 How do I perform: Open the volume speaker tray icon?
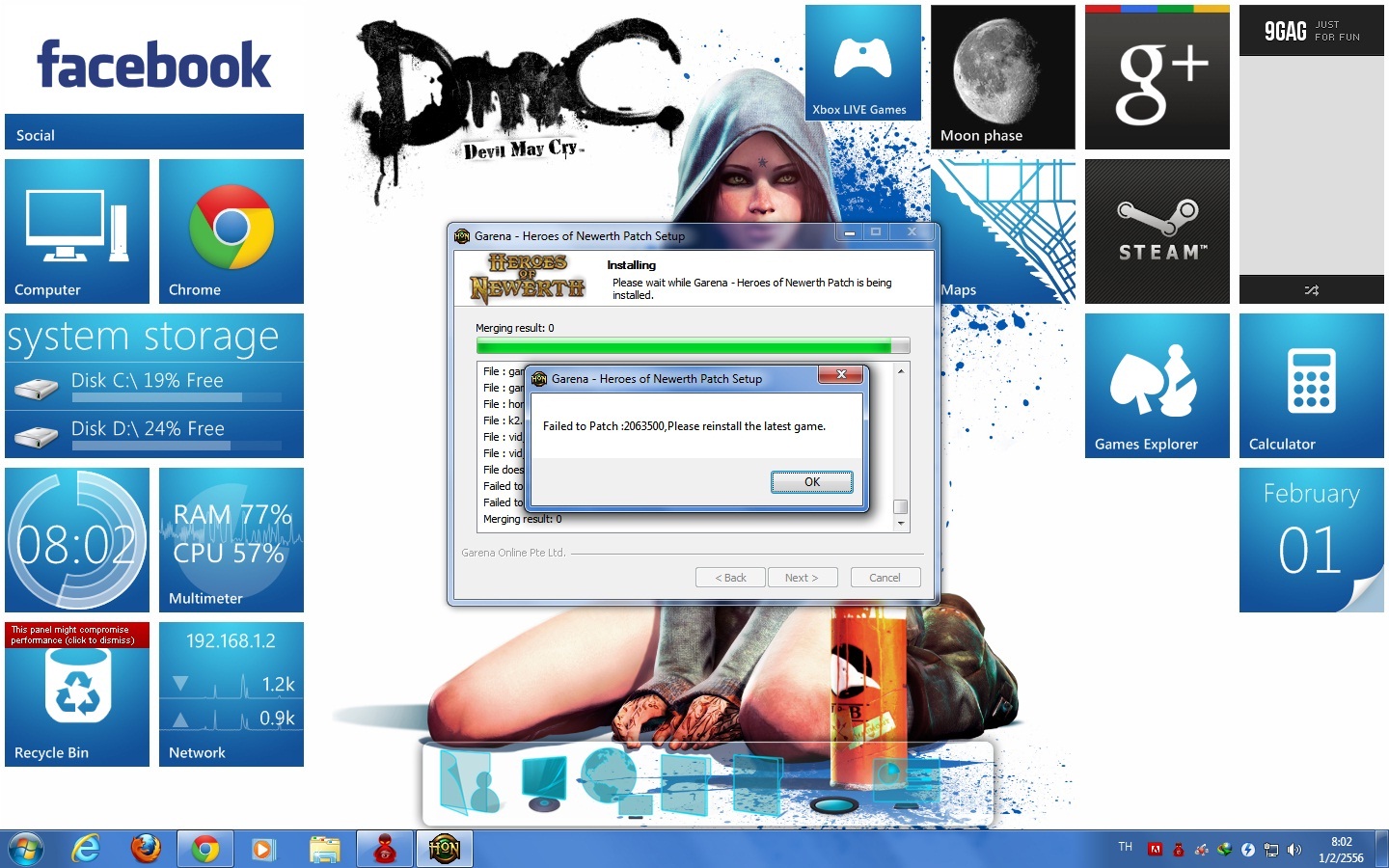point(1294,850)
